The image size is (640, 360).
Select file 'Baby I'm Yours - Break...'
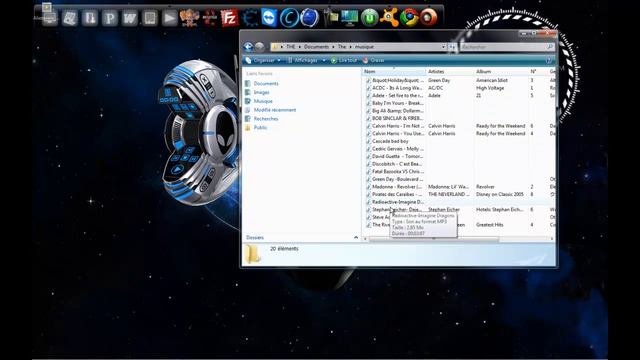pyautogui.click(x=398, y=103)
